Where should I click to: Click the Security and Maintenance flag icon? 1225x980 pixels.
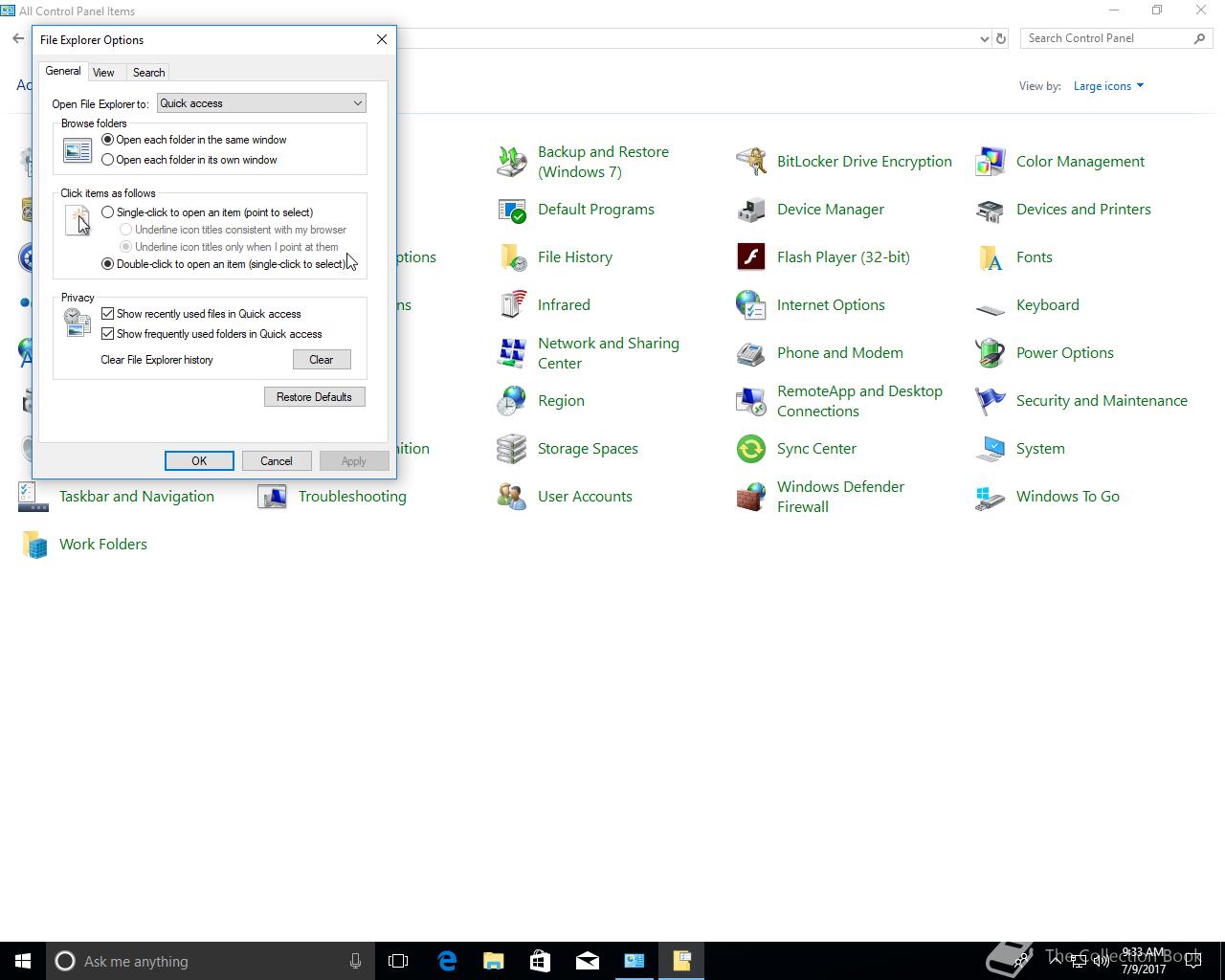pyautogui.click(x=991, y=401)
